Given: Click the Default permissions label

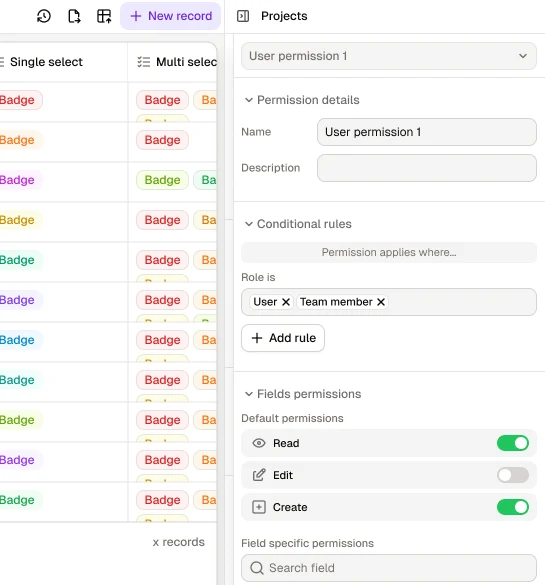Looking at the screenshot, I should point(292,418).
